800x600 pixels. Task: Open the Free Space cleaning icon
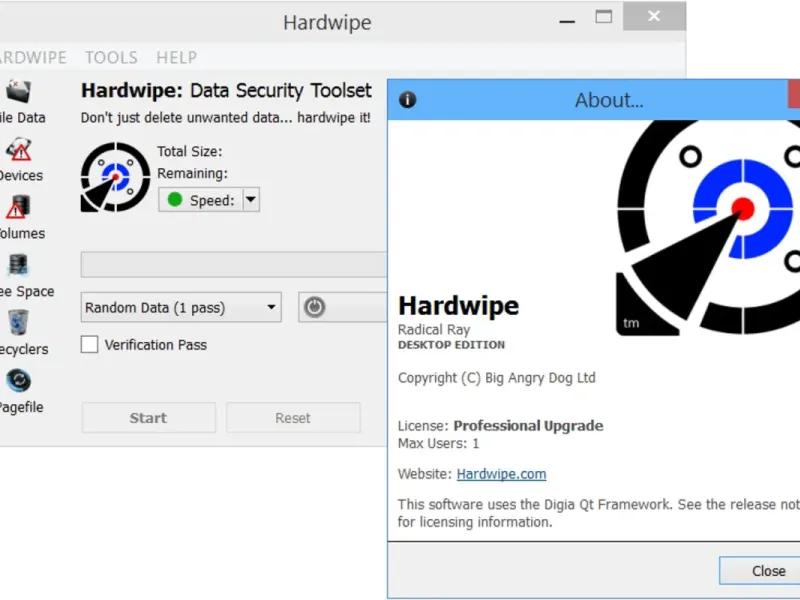pos(19,265)
